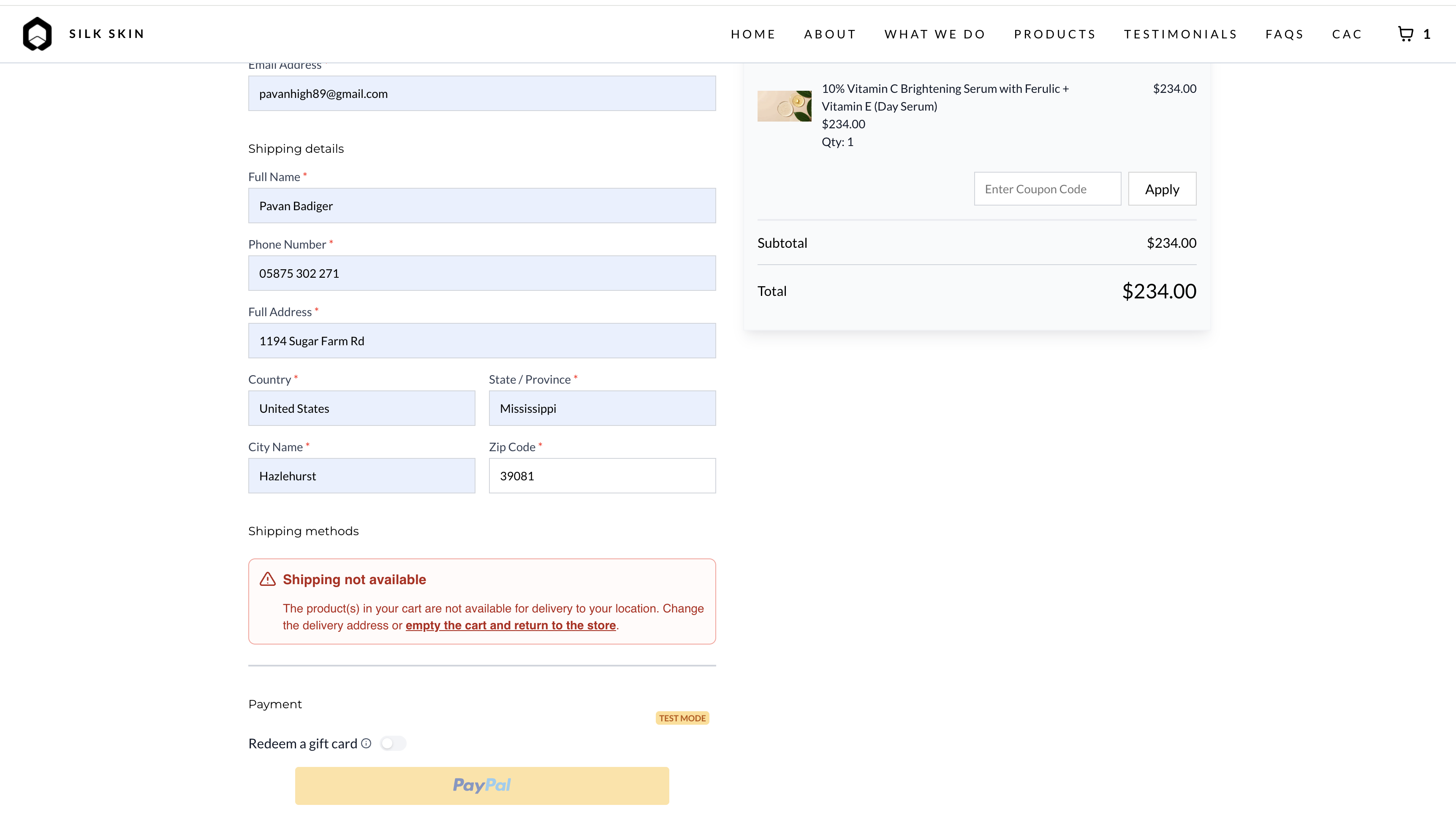This screenshot has width=1456, height=818.
Task: Toggle the Redeem a gift card switch
Action: click(x=393, y=743)
